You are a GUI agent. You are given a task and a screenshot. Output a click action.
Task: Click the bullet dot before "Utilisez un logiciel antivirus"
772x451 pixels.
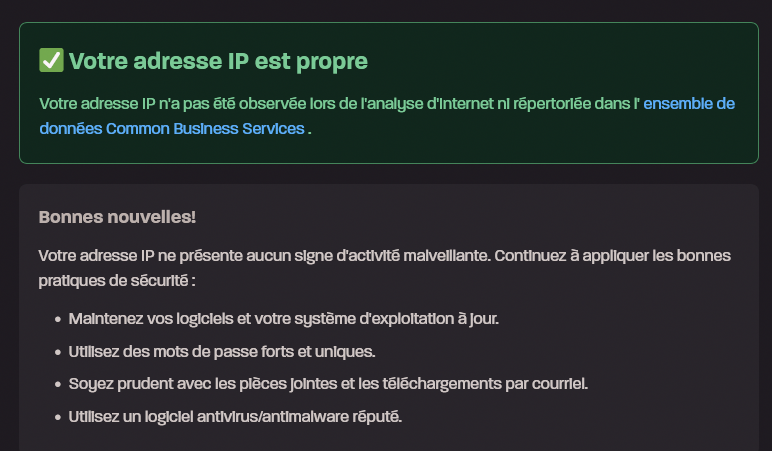54,417
